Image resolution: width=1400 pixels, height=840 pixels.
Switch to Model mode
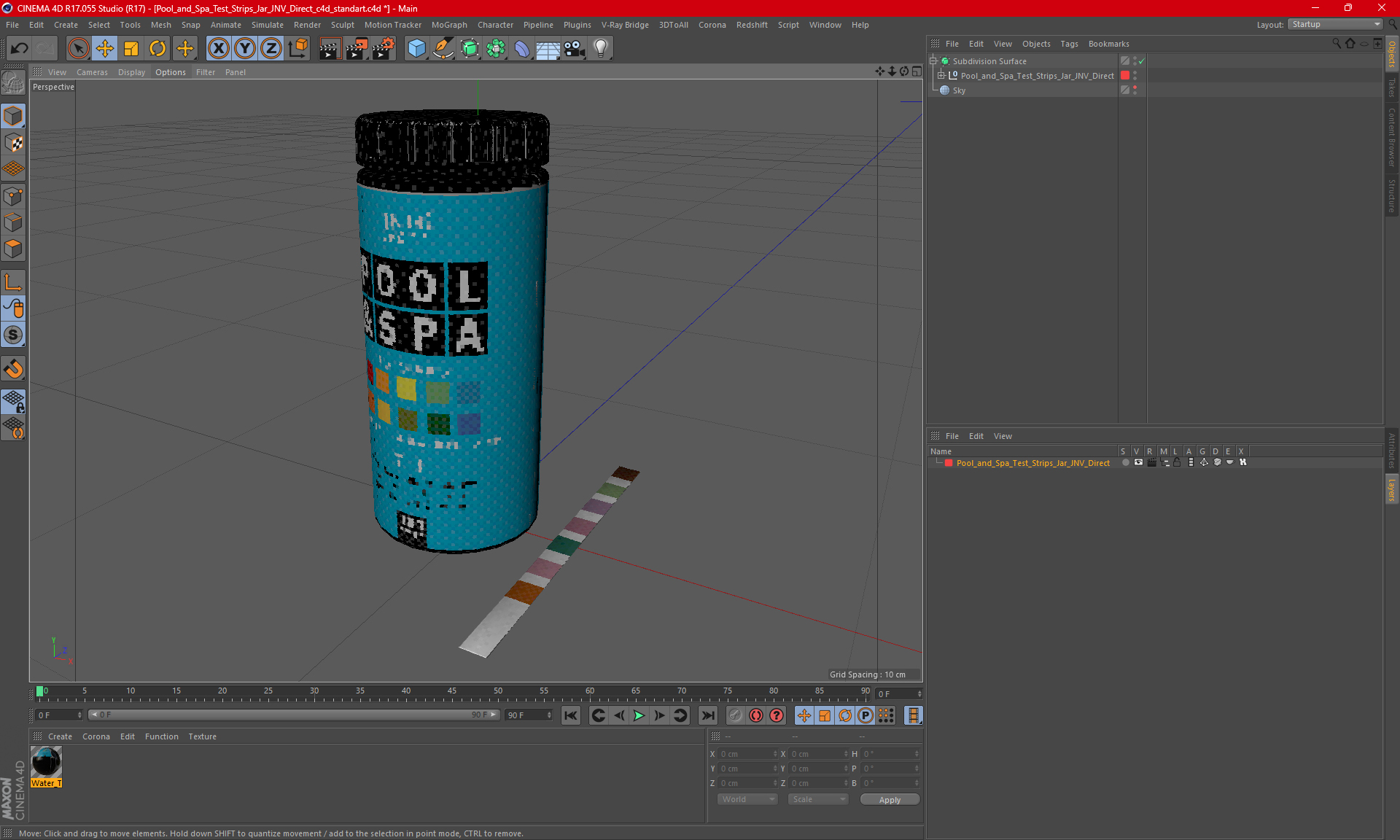[13, 116]
